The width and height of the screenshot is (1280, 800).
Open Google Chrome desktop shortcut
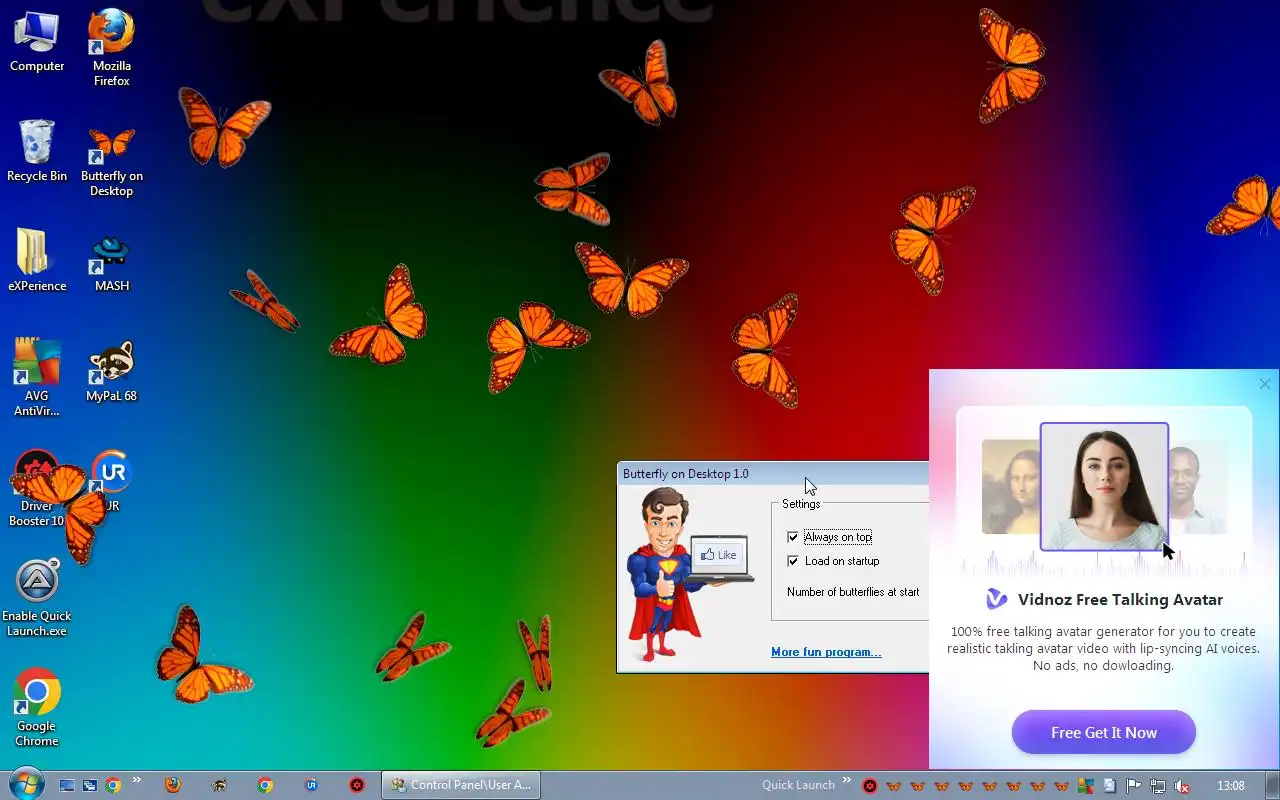pos(37,708)
